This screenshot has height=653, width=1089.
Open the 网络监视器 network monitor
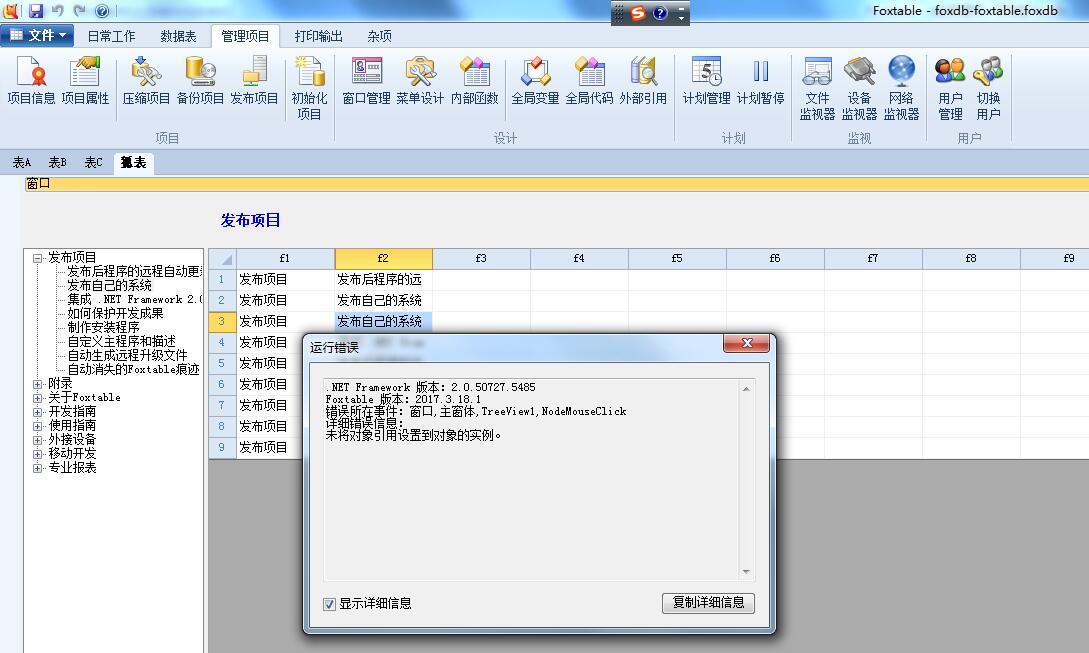click(x=901, y=88)
